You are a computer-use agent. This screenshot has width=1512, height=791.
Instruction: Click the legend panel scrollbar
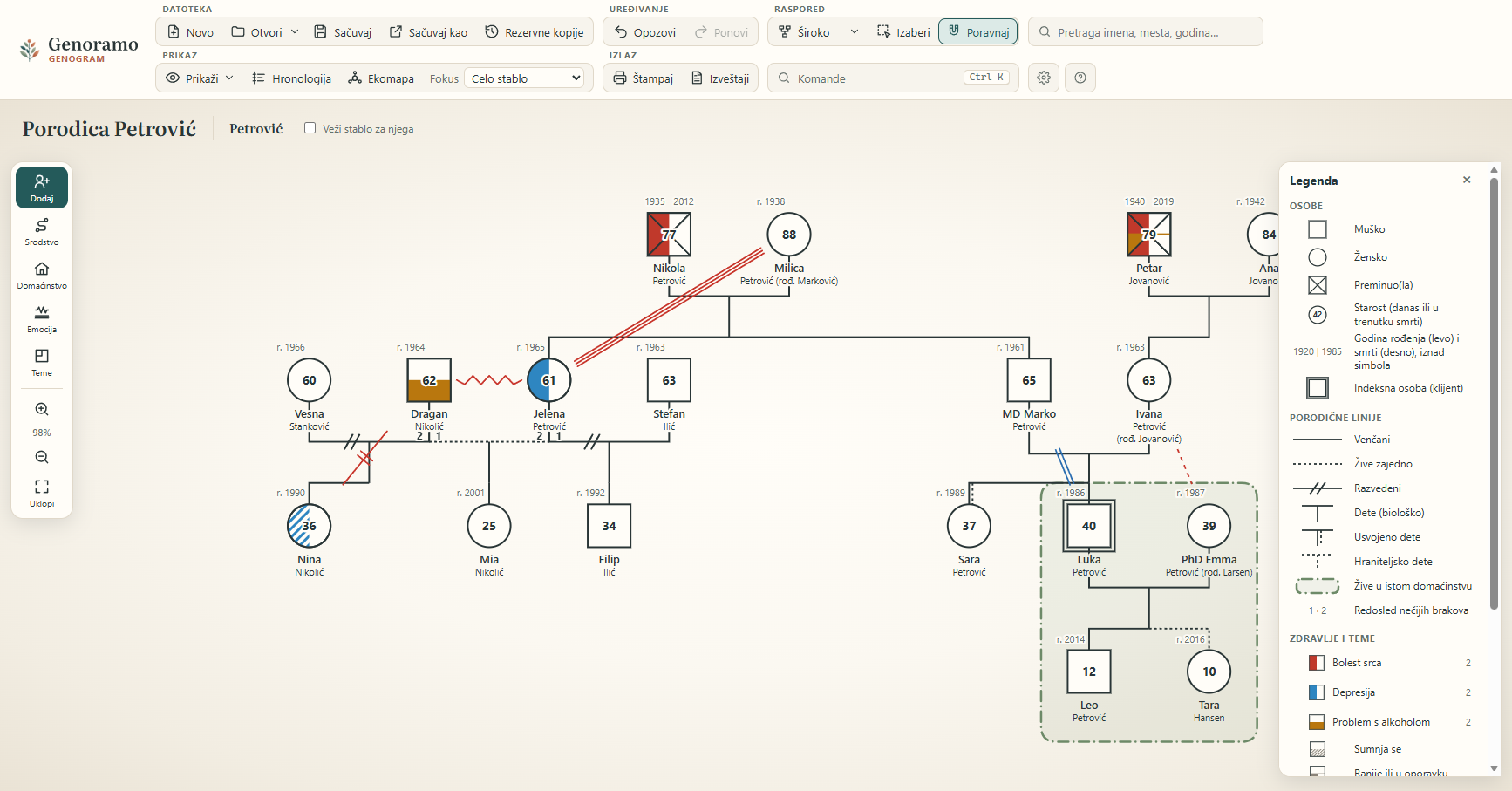point(1494,392)
